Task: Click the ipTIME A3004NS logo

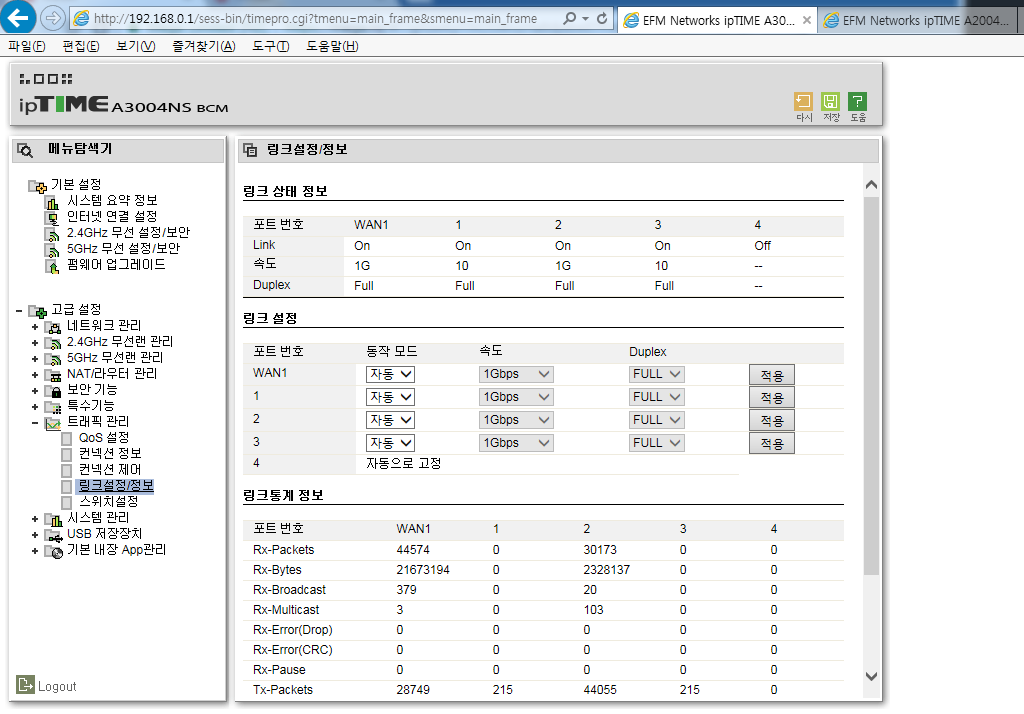Action: (x=123, y=105)
